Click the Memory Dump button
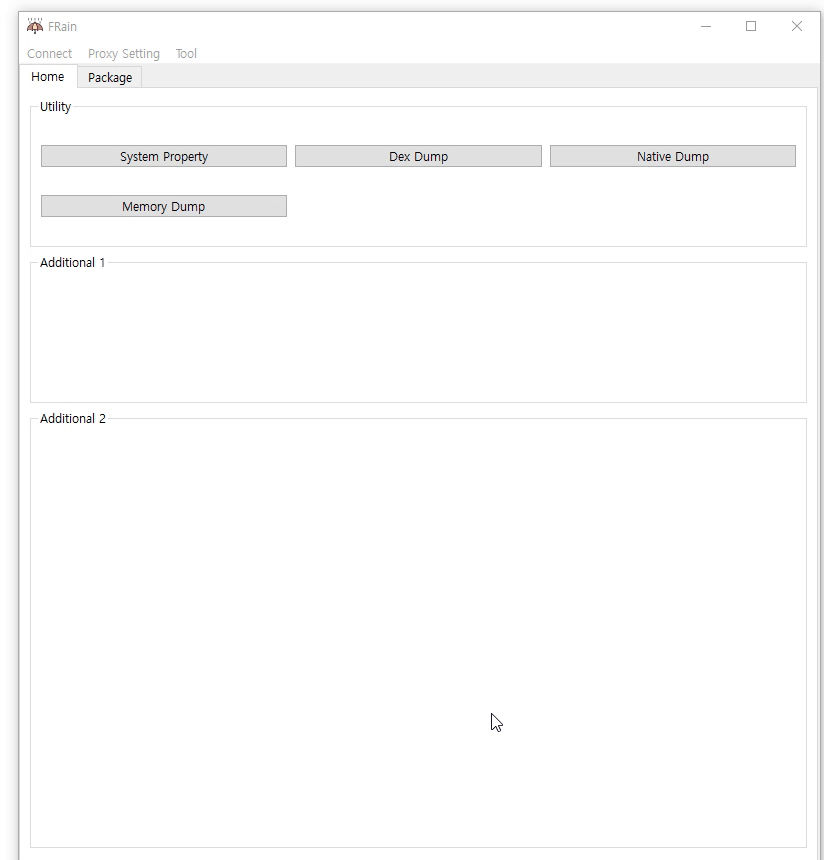This screenshot has height=860, width=824. click(x=164, y=206)
